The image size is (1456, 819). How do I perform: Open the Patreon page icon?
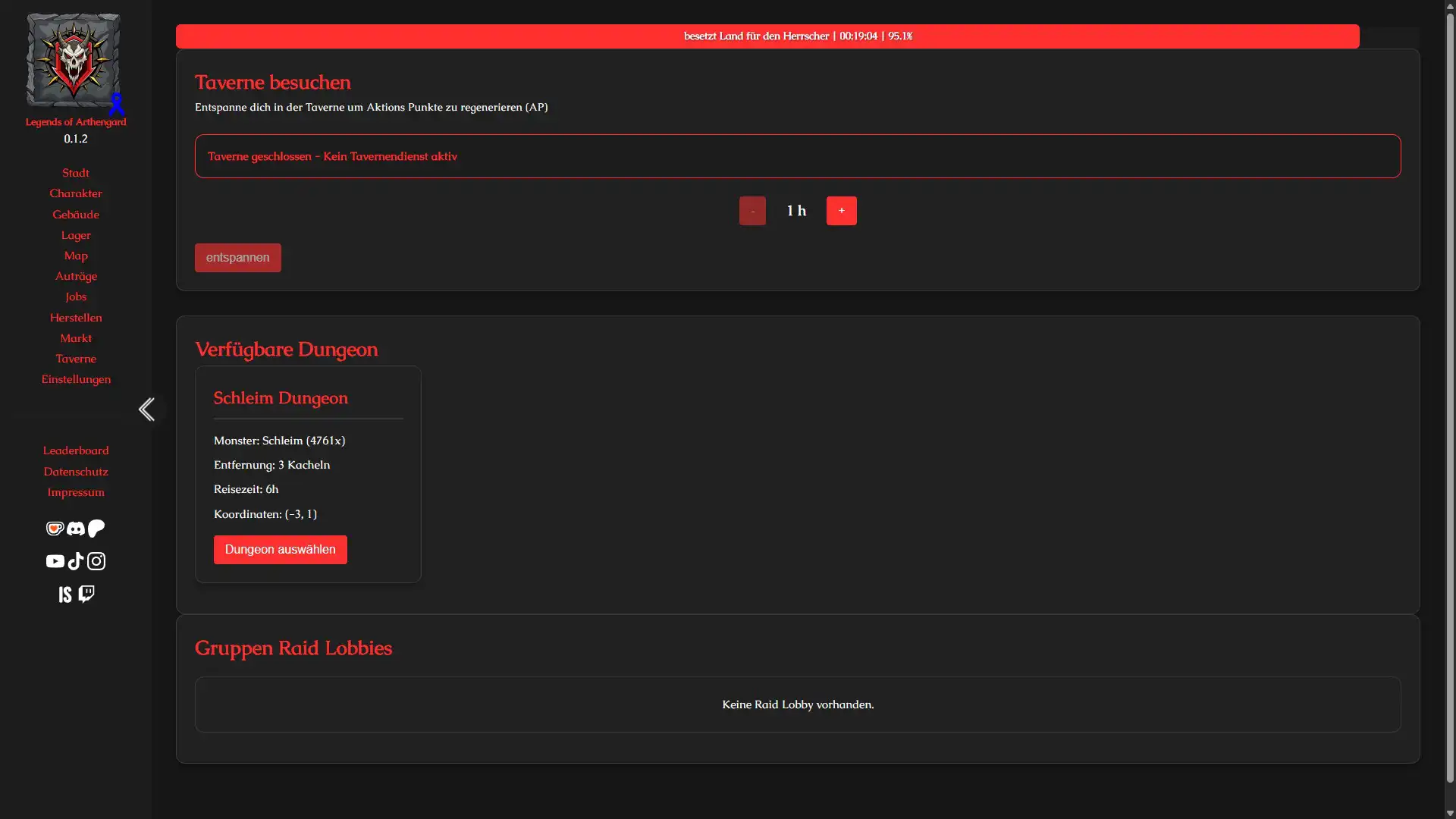96,529
